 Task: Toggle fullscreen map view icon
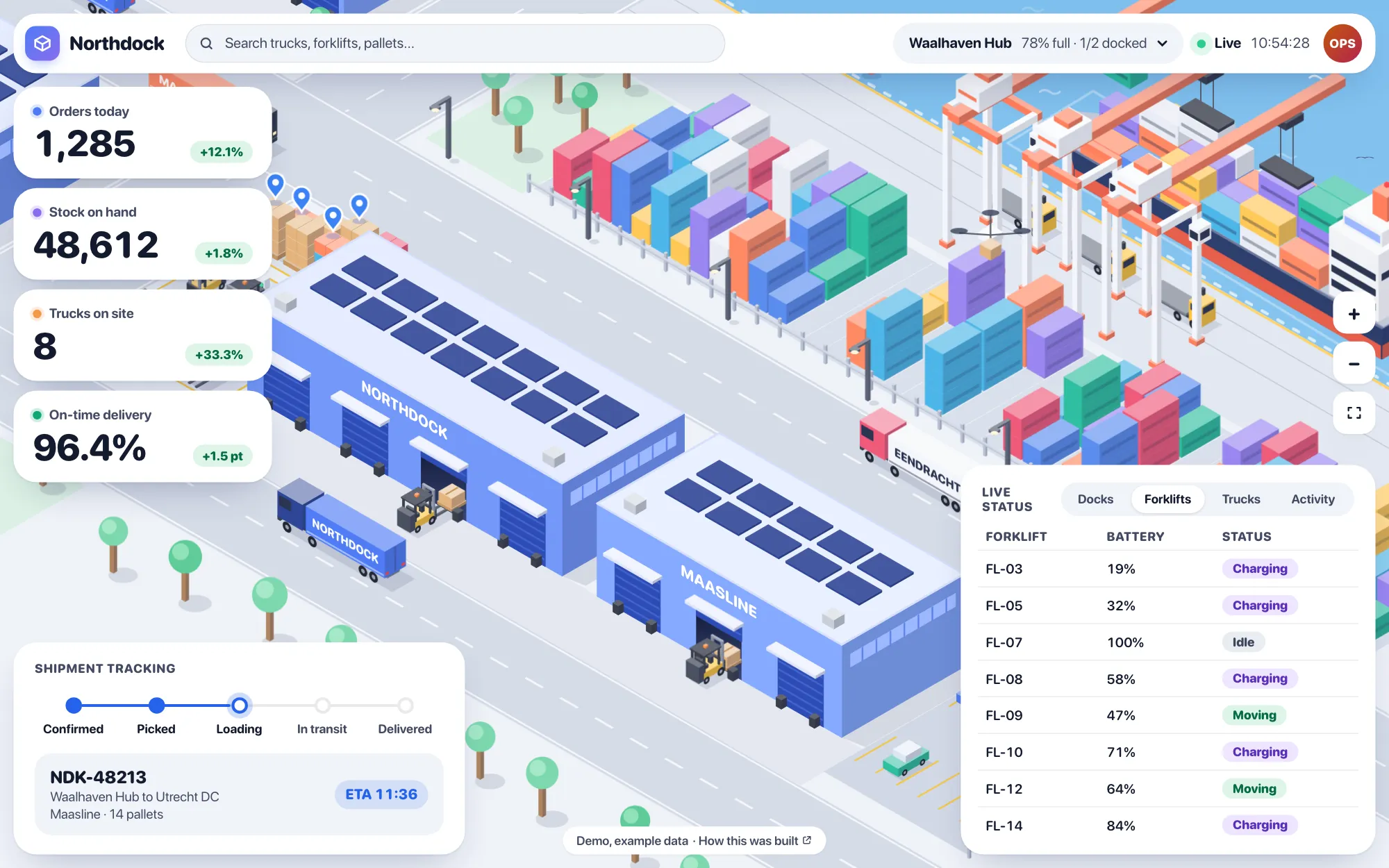pos(1354,413)
